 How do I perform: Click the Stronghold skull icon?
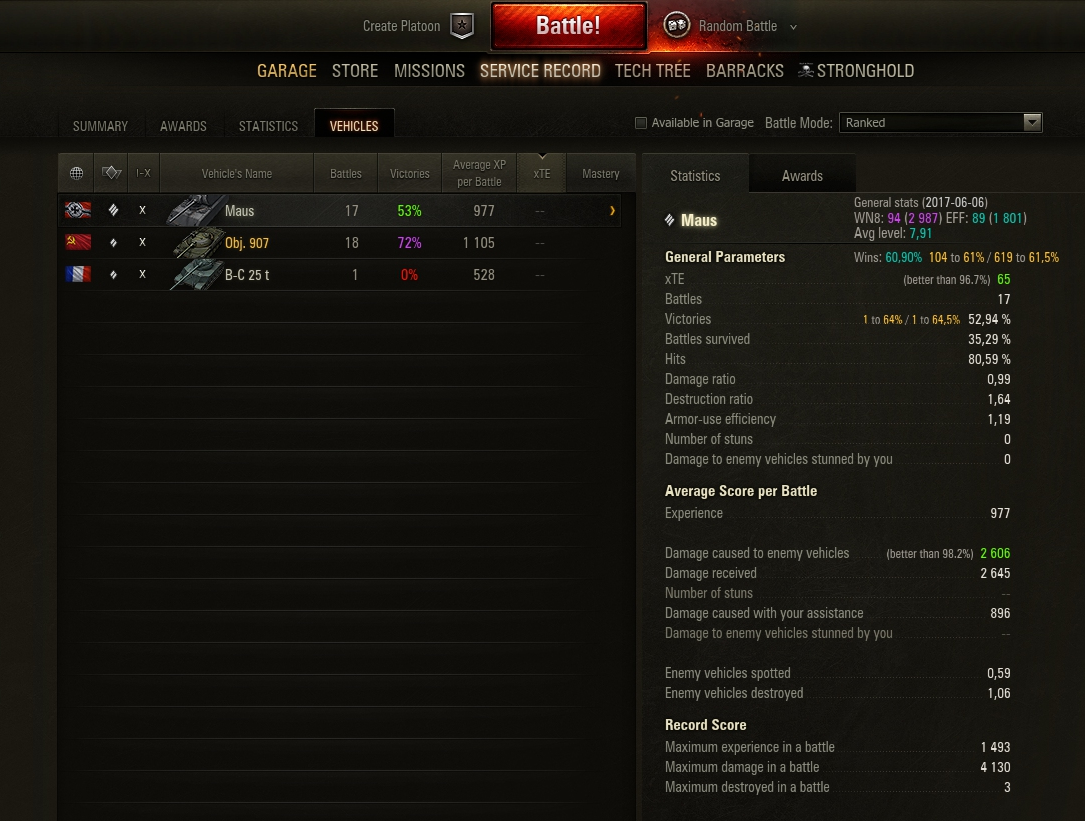(x=805, y=71)
